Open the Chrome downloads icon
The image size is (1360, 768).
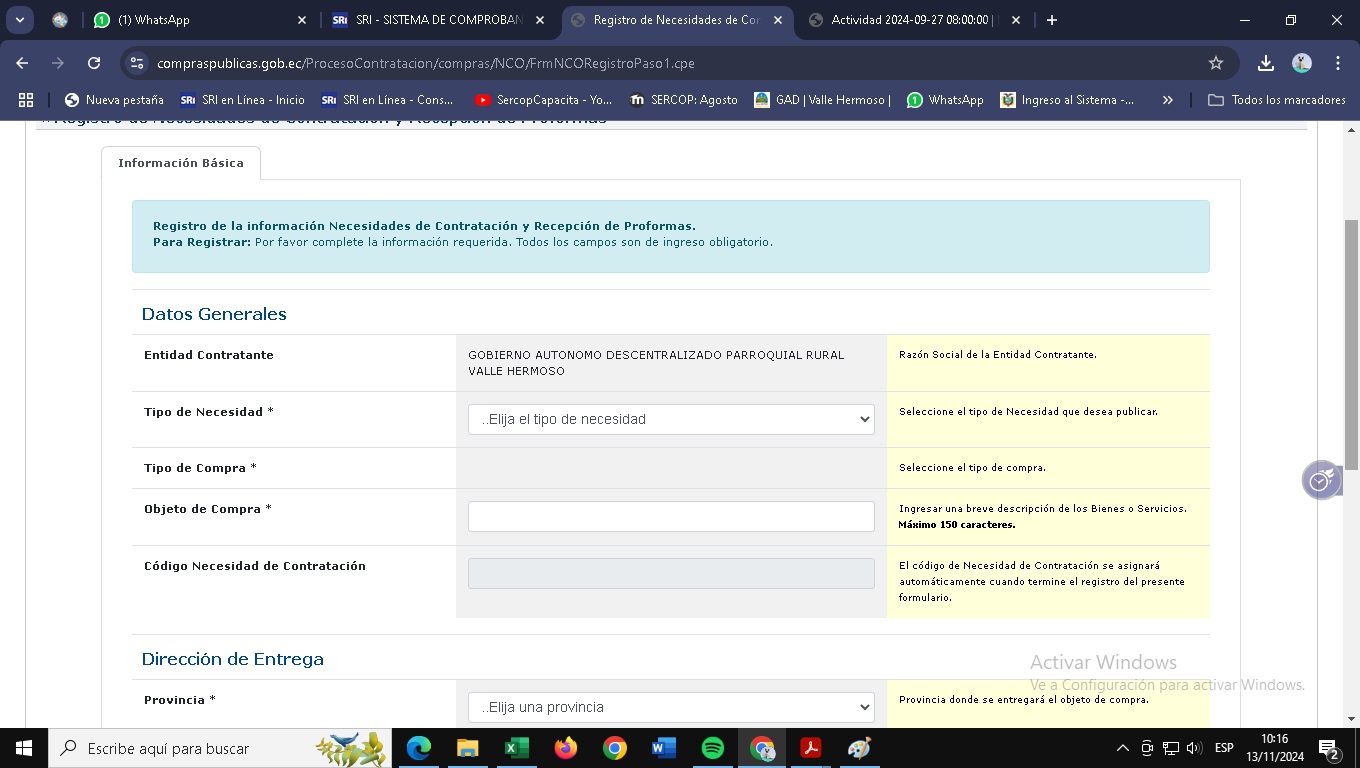click(x=1266, y=63)
